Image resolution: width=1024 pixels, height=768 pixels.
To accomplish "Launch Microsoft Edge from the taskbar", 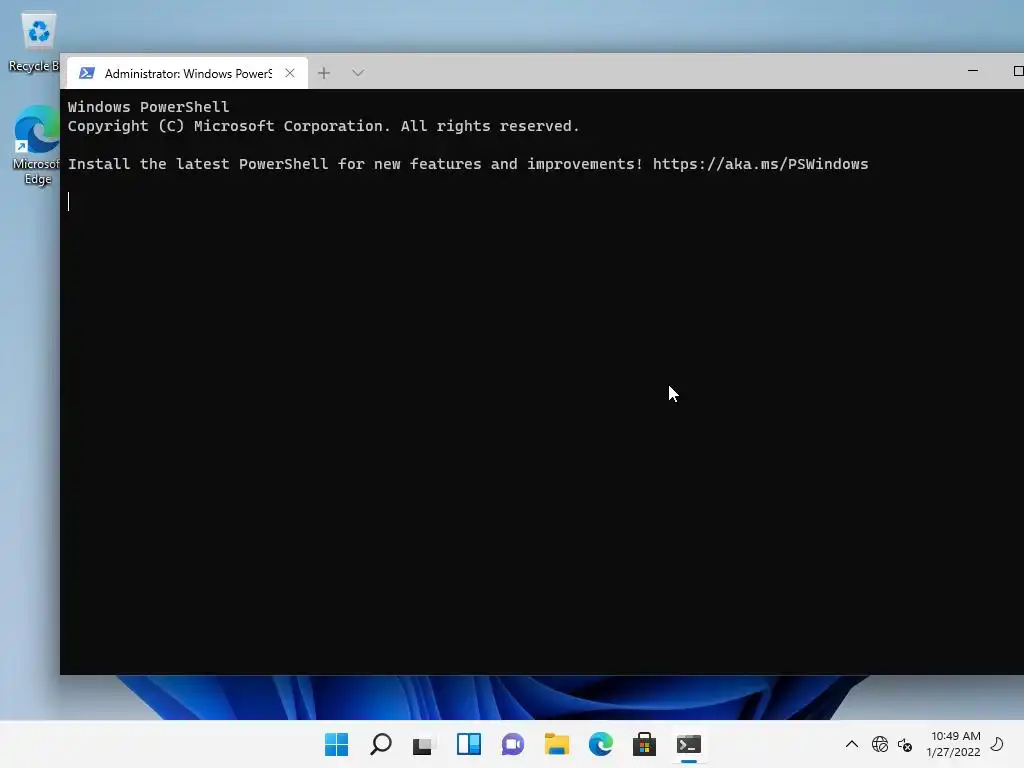I will (x=600, y=744).
